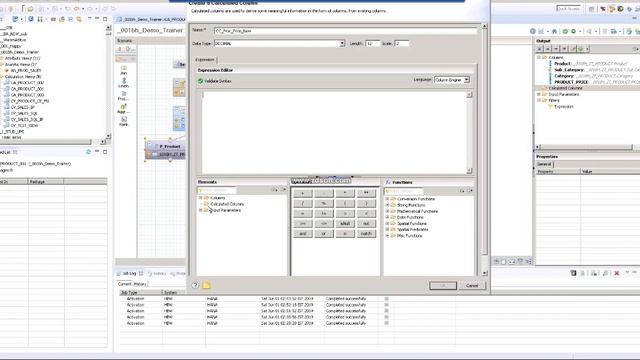Select PRODUCT_PRICE column in Output panel
The image size is (640, 360).
pos(571,82)
